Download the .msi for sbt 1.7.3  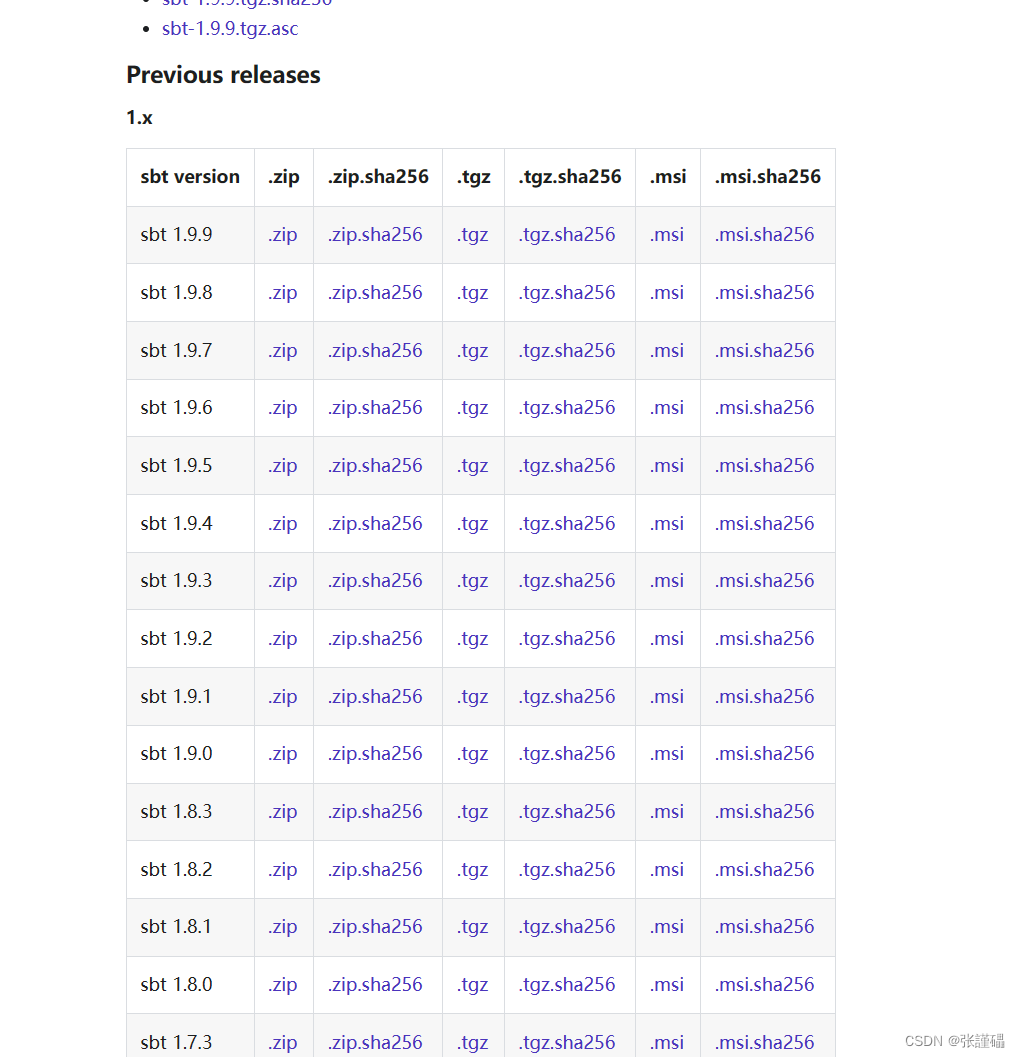[667, 1043]
